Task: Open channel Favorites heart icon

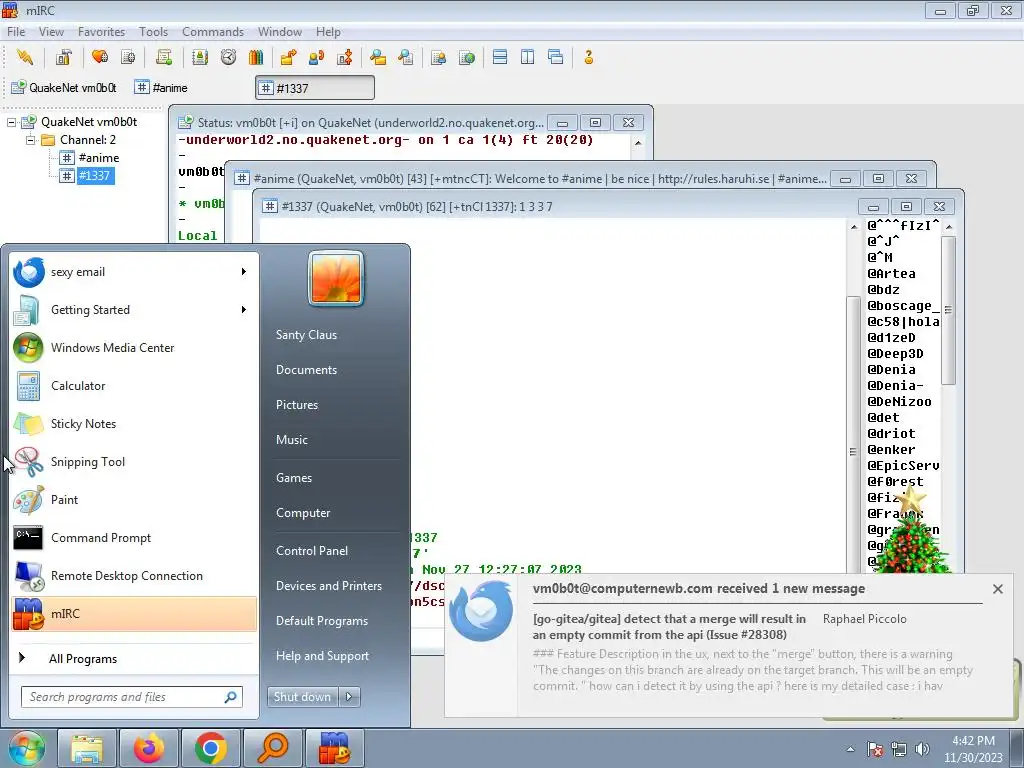Action: (x=100, y=57)
